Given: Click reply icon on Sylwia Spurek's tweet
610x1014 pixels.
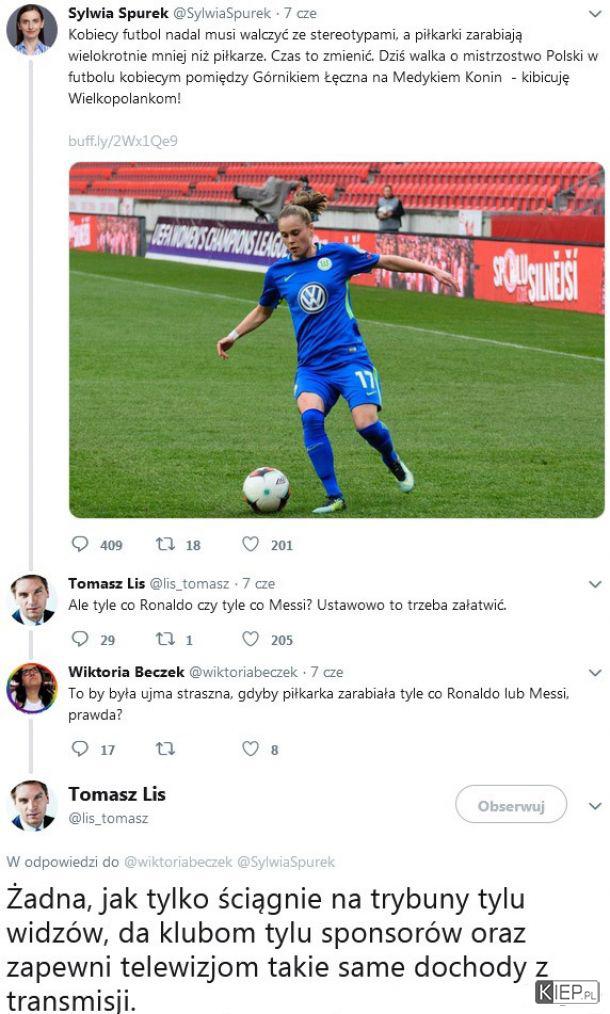Looking at the screenshot, I should 80,544.
